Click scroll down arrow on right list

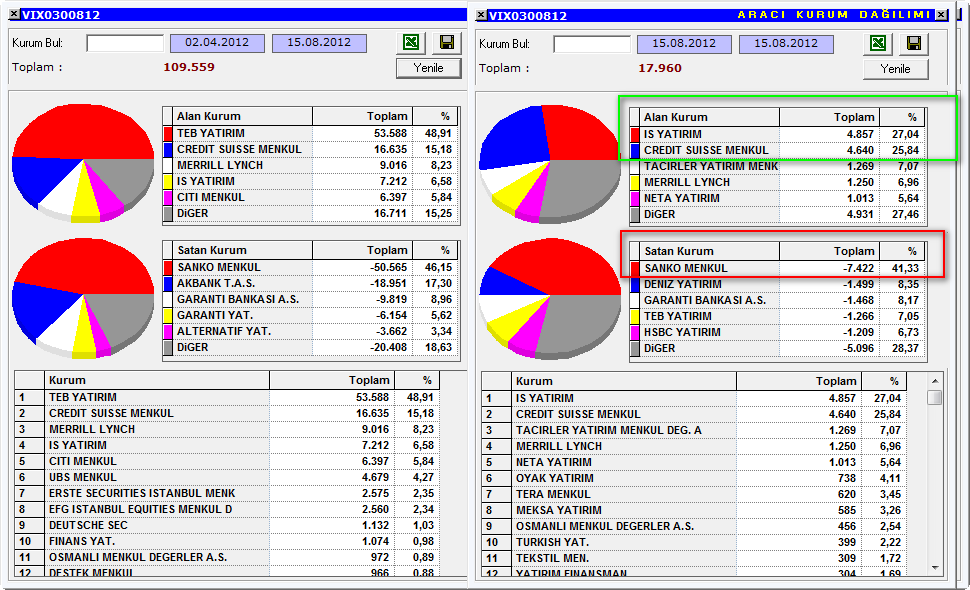click(935, 568)
